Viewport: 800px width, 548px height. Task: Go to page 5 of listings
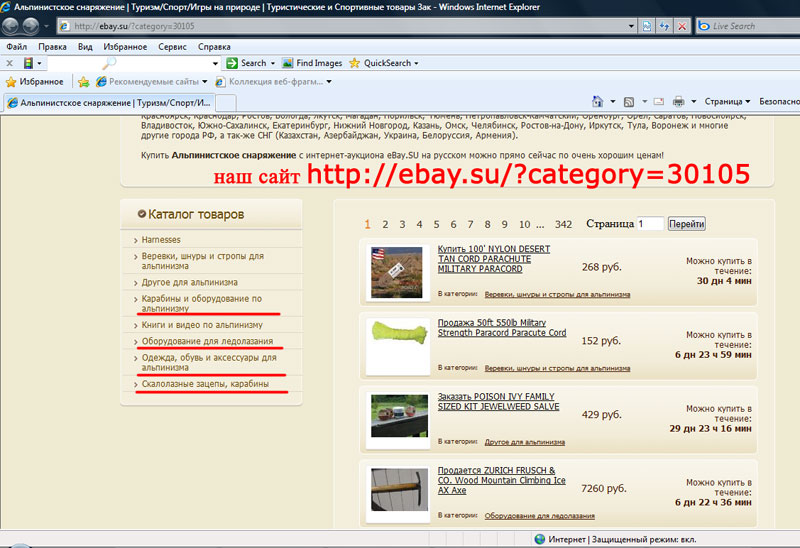436,225
